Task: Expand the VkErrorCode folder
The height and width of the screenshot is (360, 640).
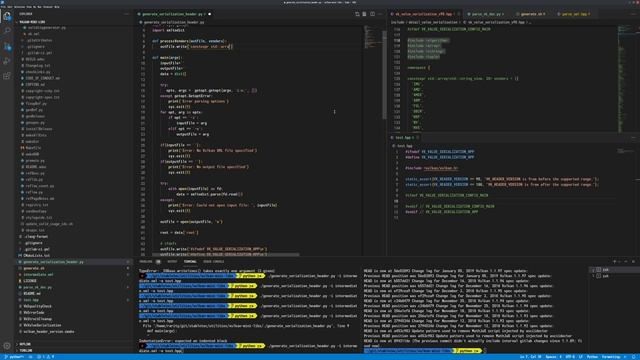Action: click(x=34, y=313)
